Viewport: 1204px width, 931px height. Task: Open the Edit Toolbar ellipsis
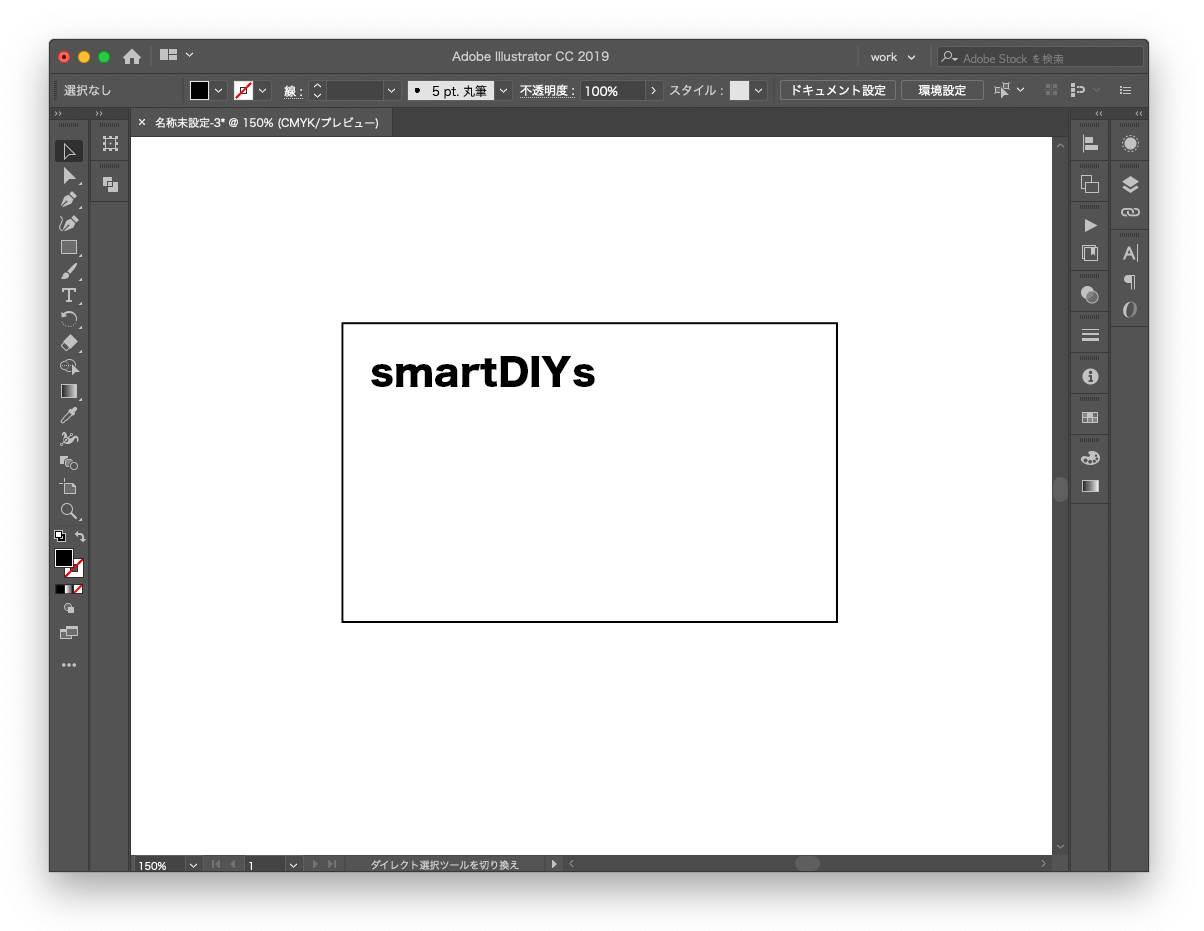[69, 664]
